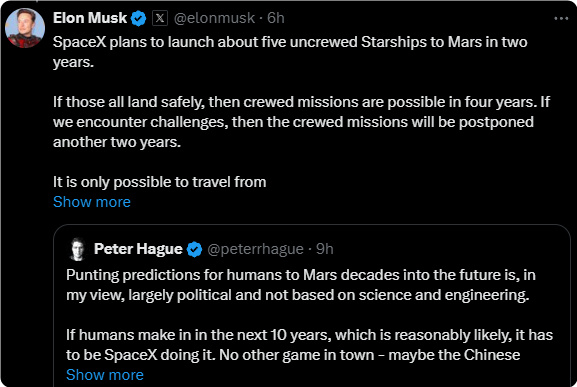The height and width of the screenshot is (387, 577).
Task: Open the quoted post's 9h timestamp
Action: click(x=325, y=249)
